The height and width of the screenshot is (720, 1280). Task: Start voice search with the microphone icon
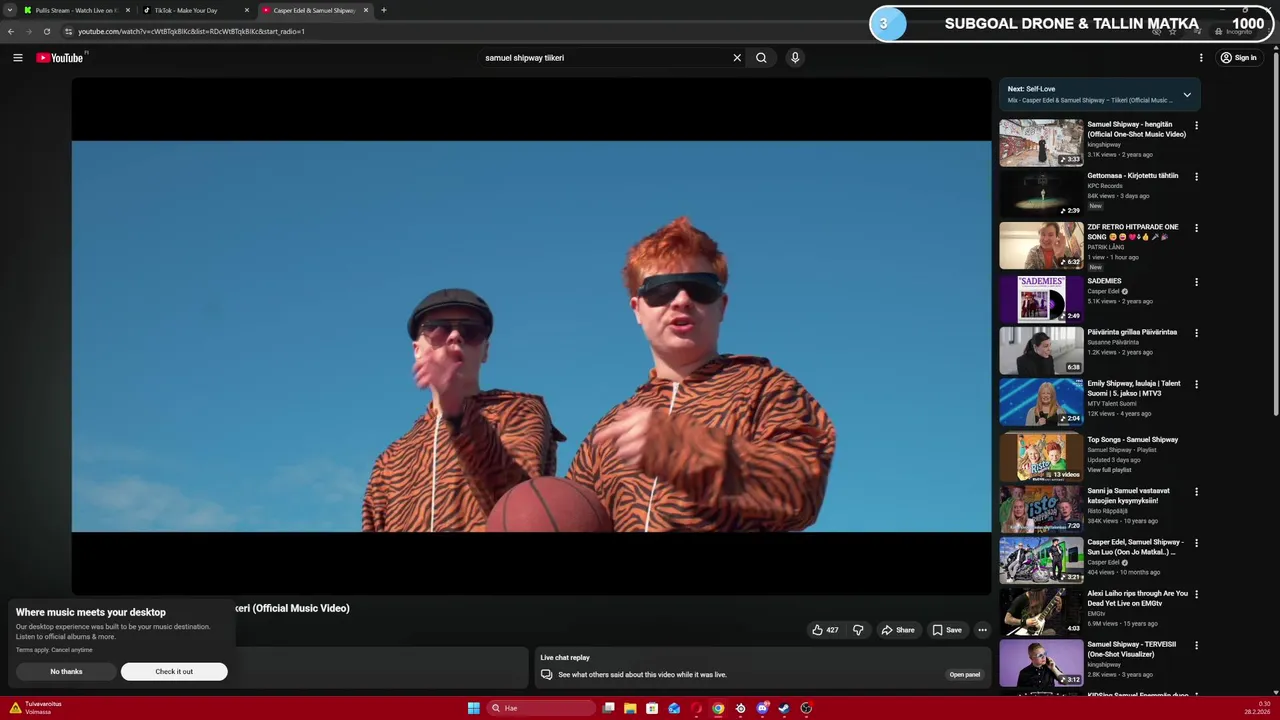[795, 58]
